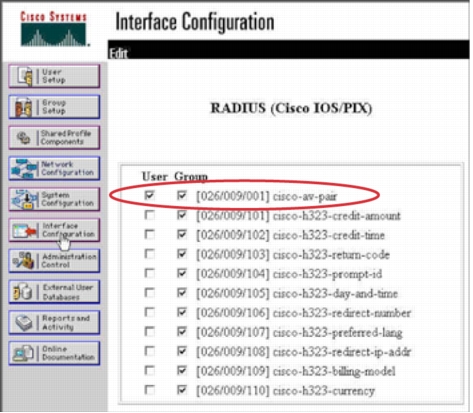473x413 pixels.
Task: Open Administration Control
Action: 54,261
